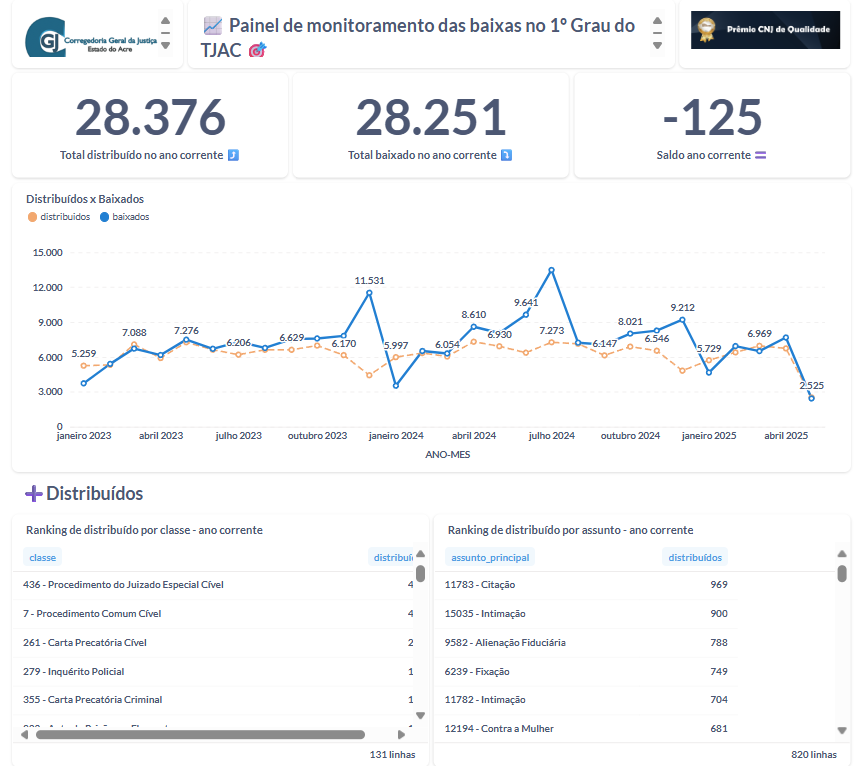The width and height of the screenshot is (859, 766).
Task: Select the 9582 - Alienação Fiduciária row
Action: click(x=505, y=642)
